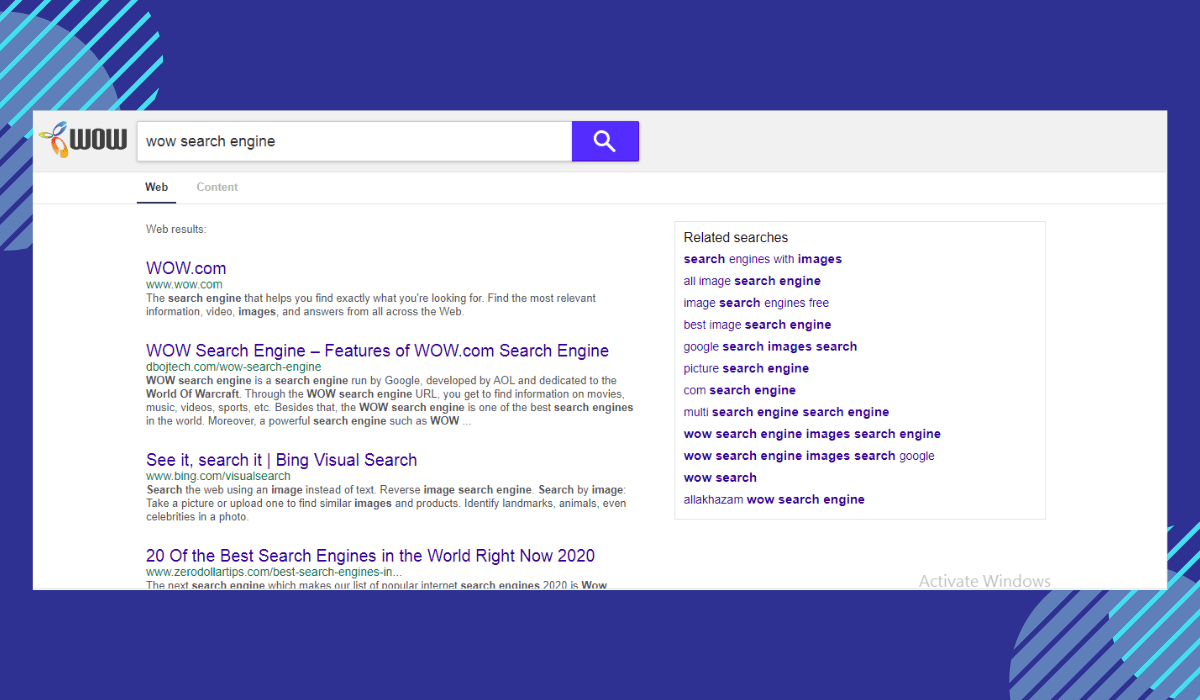Select related search 'picture search engine'
1200x700 pixels.
746,369
